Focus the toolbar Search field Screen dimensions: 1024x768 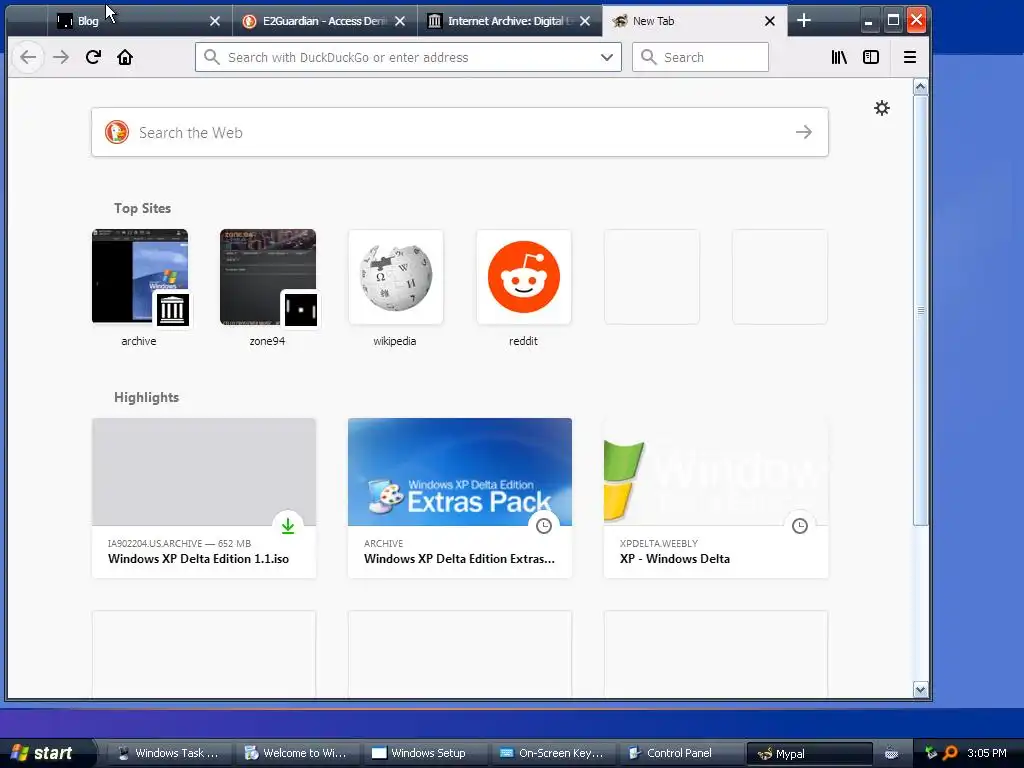click(x=700, y=57)
